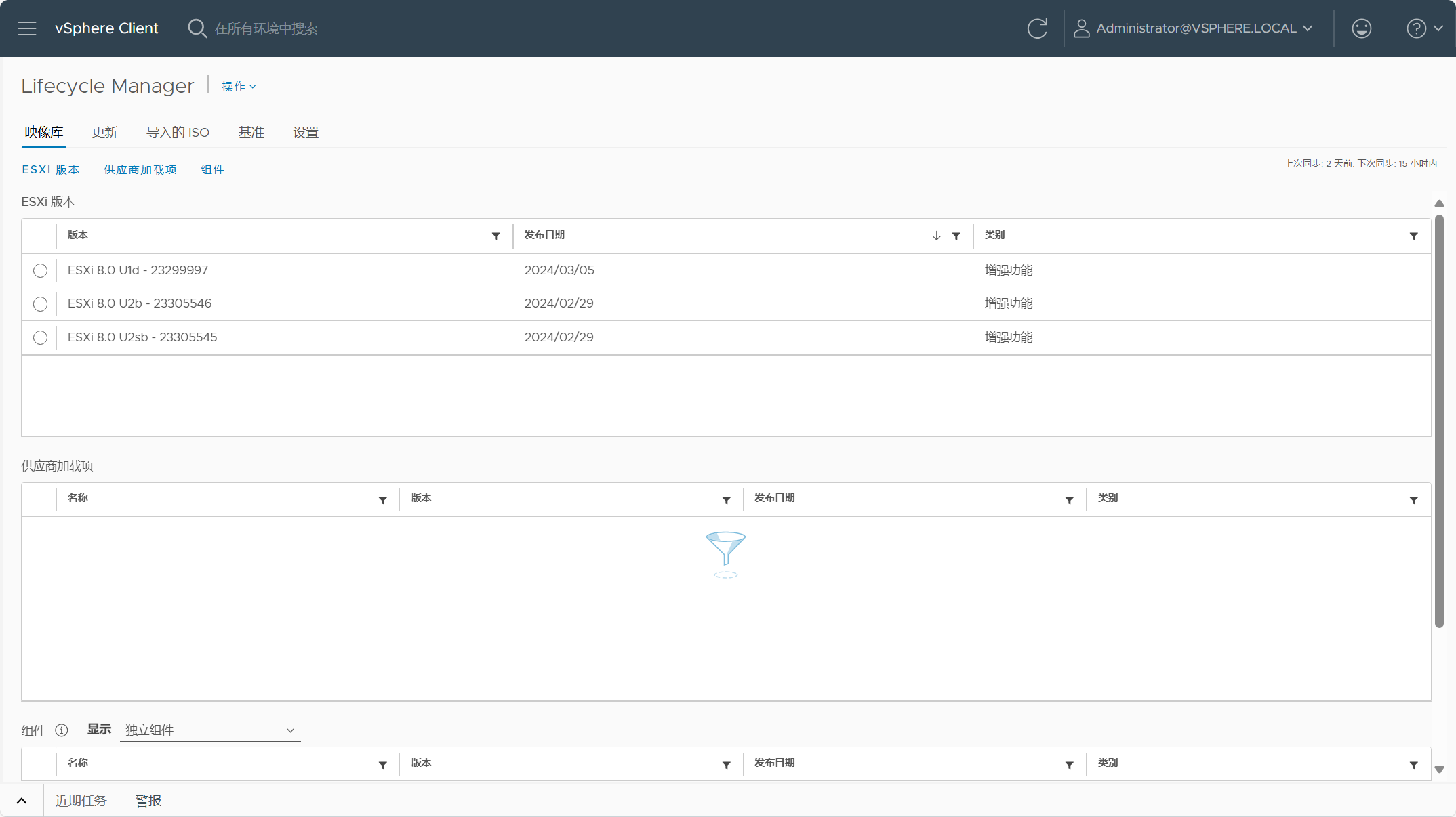Click the vertical scrollbar thumb
The width and height of the screenshot is (1456, 817).
click(1439, 421)
